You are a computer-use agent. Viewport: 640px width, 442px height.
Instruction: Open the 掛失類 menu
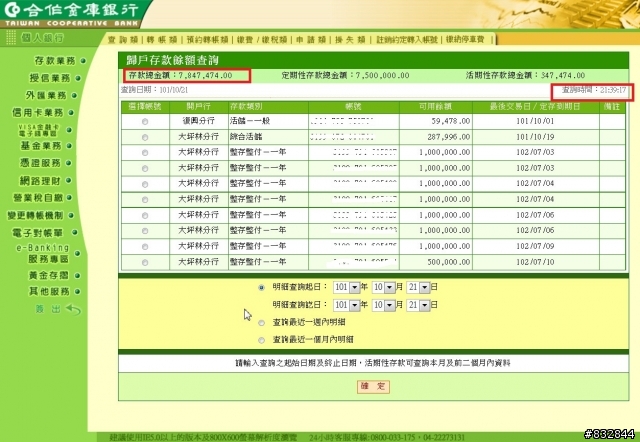tap(350, 40)
